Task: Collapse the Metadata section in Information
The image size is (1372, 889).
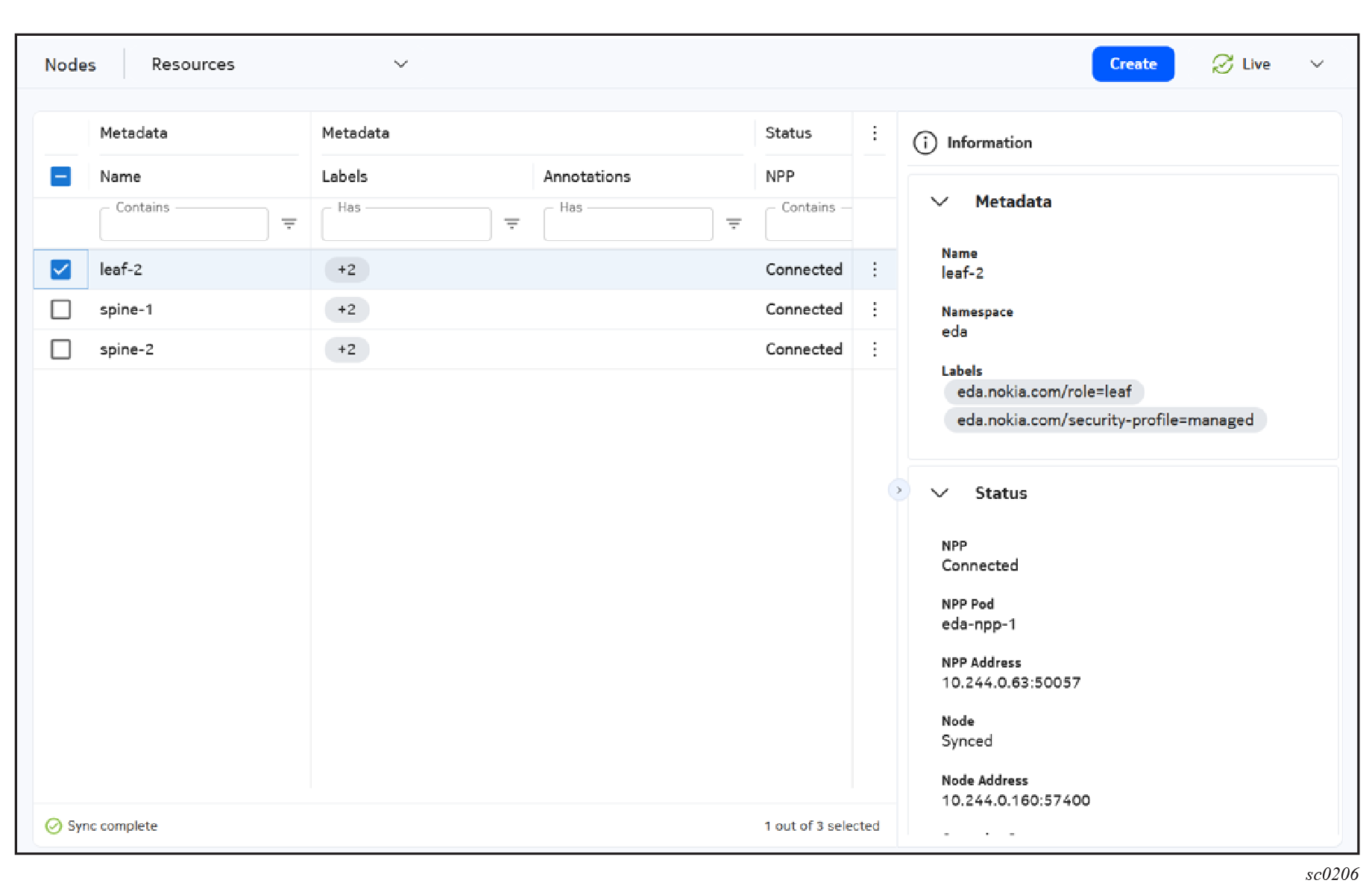Action: point(940,201)
